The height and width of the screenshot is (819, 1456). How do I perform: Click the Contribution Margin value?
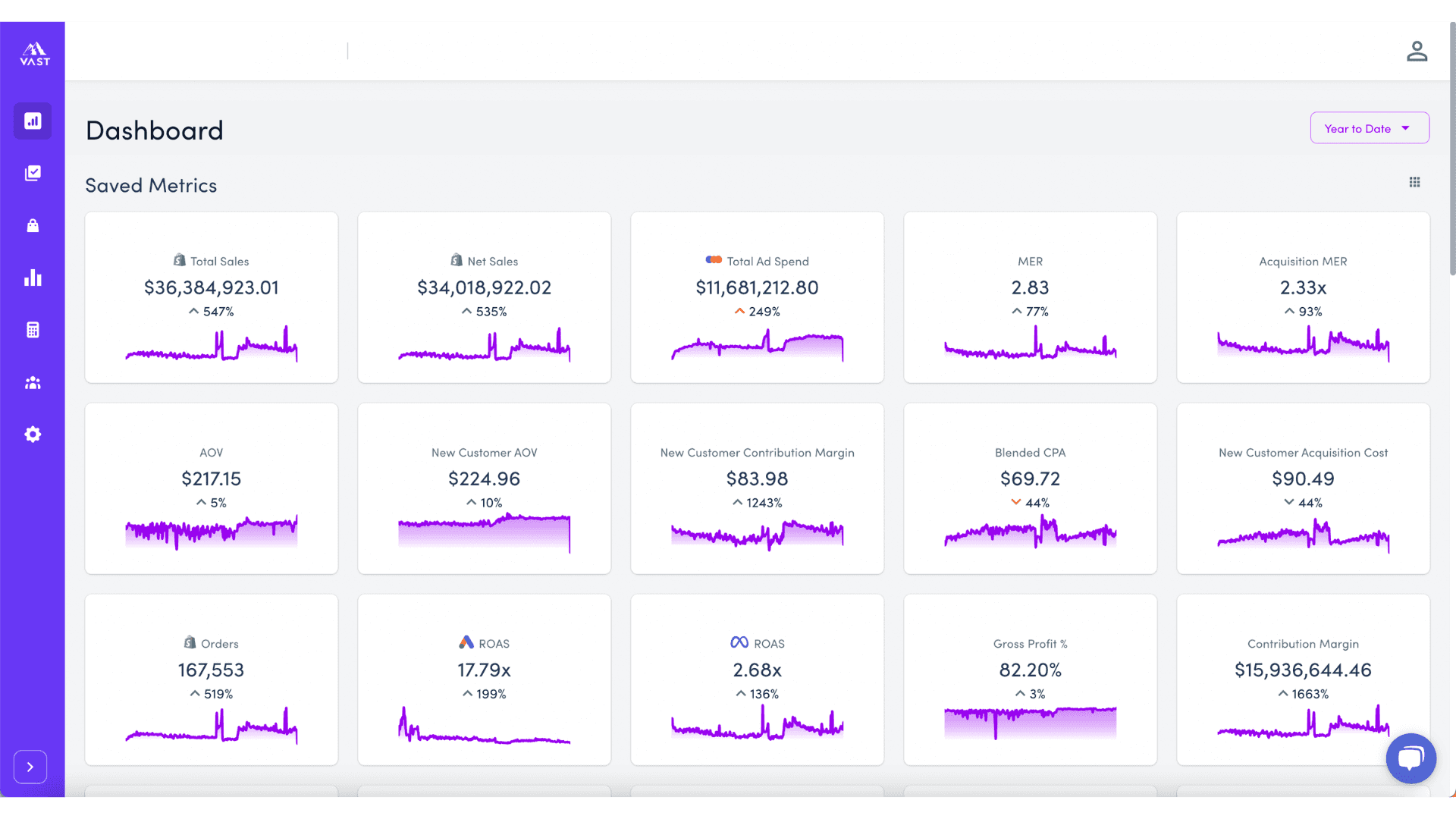pyautogui.click(x=1303, y=670)
